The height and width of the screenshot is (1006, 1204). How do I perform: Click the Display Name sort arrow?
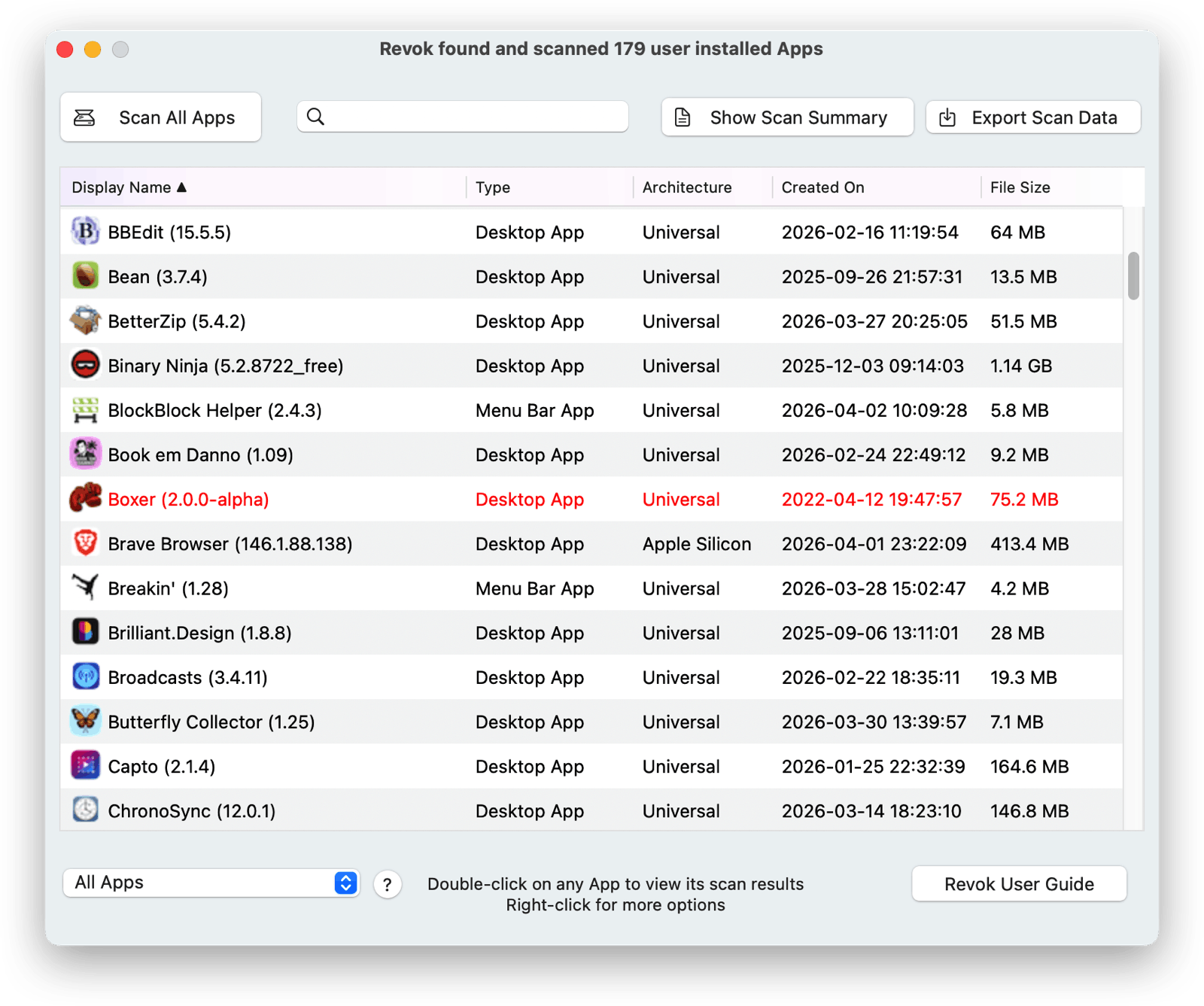(182, 187)
